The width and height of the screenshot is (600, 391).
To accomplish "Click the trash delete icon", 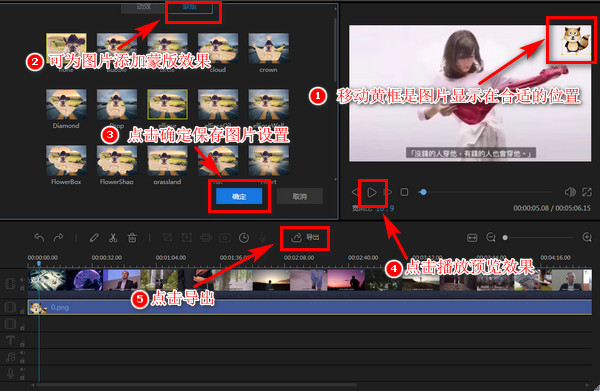I will (x=132, y=238).
